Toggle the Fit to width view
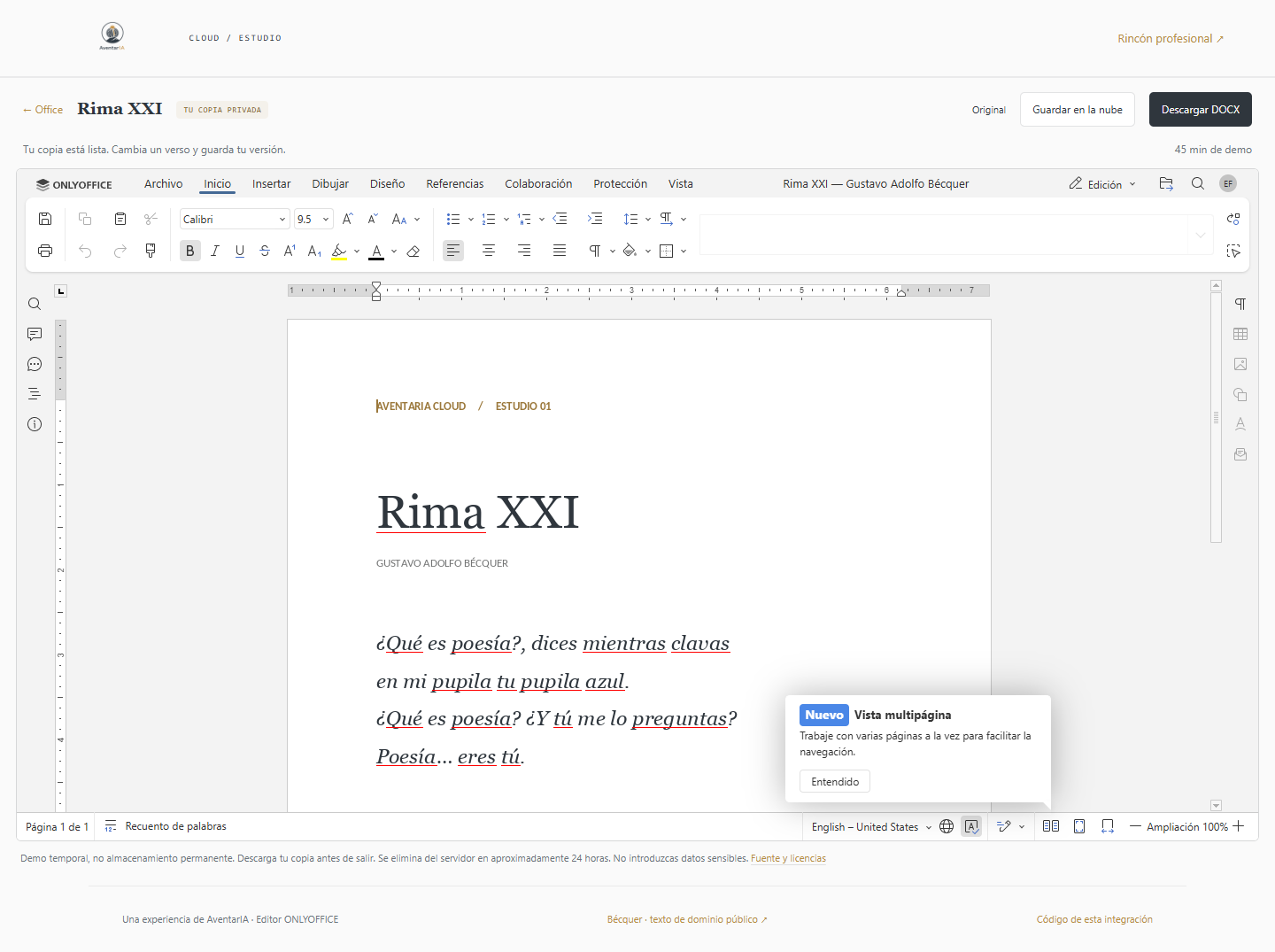This screenshot has height=952, width=1275. point(1108,826)
